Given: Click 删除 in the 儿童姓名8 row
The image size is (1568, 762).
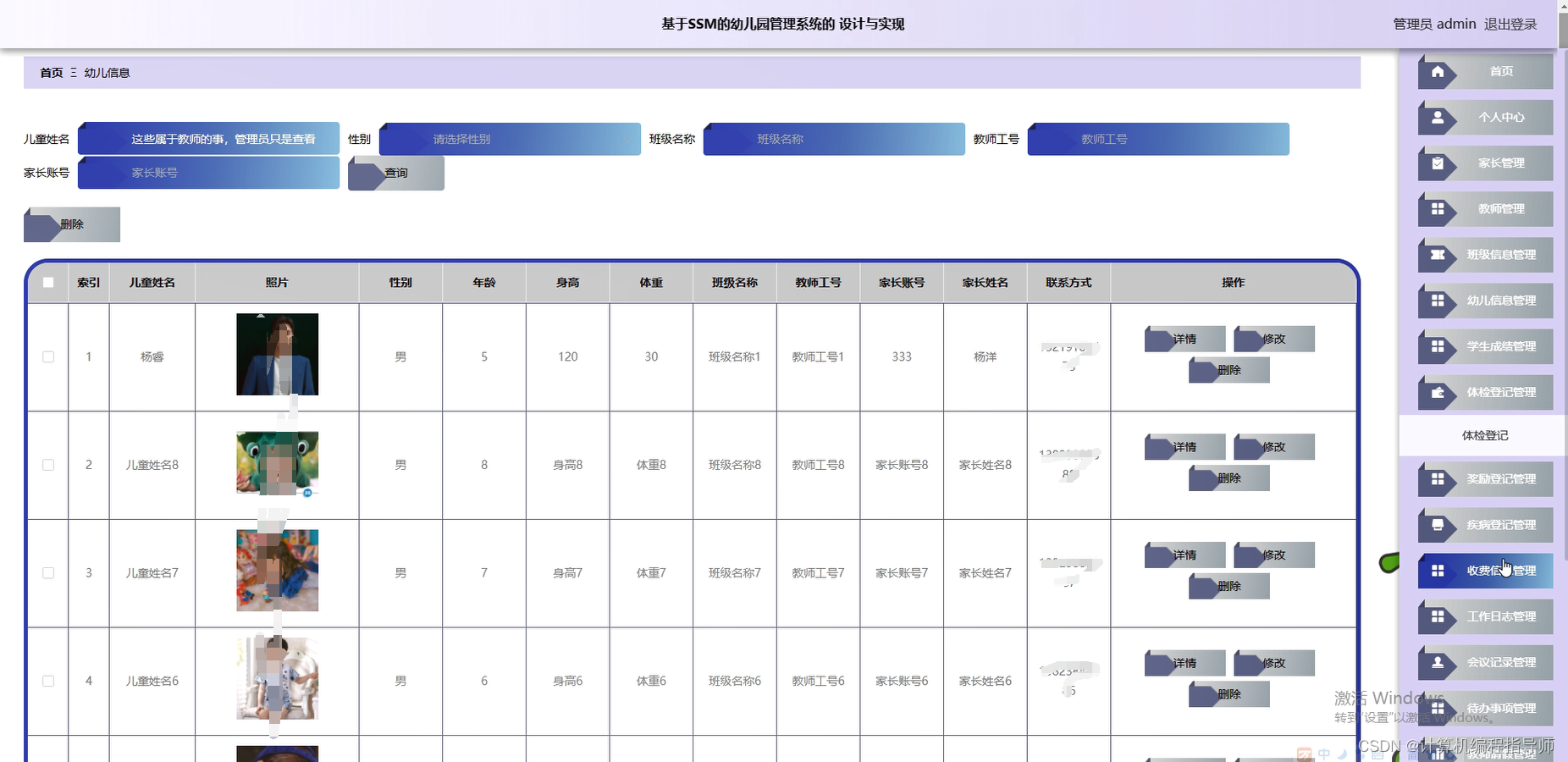Looking at the screenshot, I should [x=1229, y=478].
